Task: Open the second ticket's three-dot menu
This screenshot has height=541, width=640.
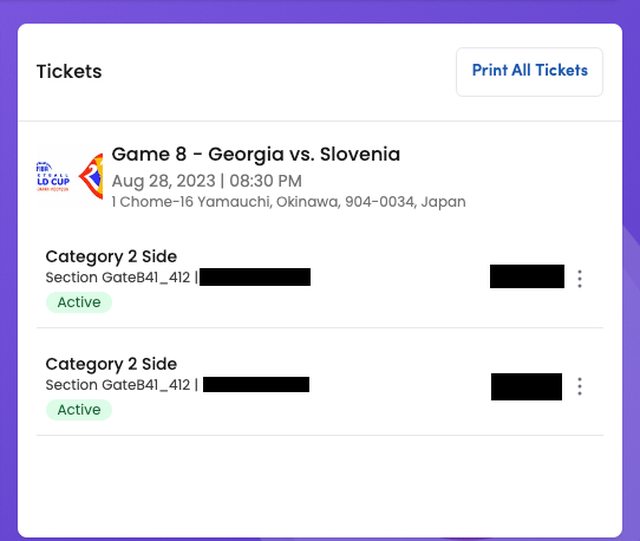Action: (579, 386)
